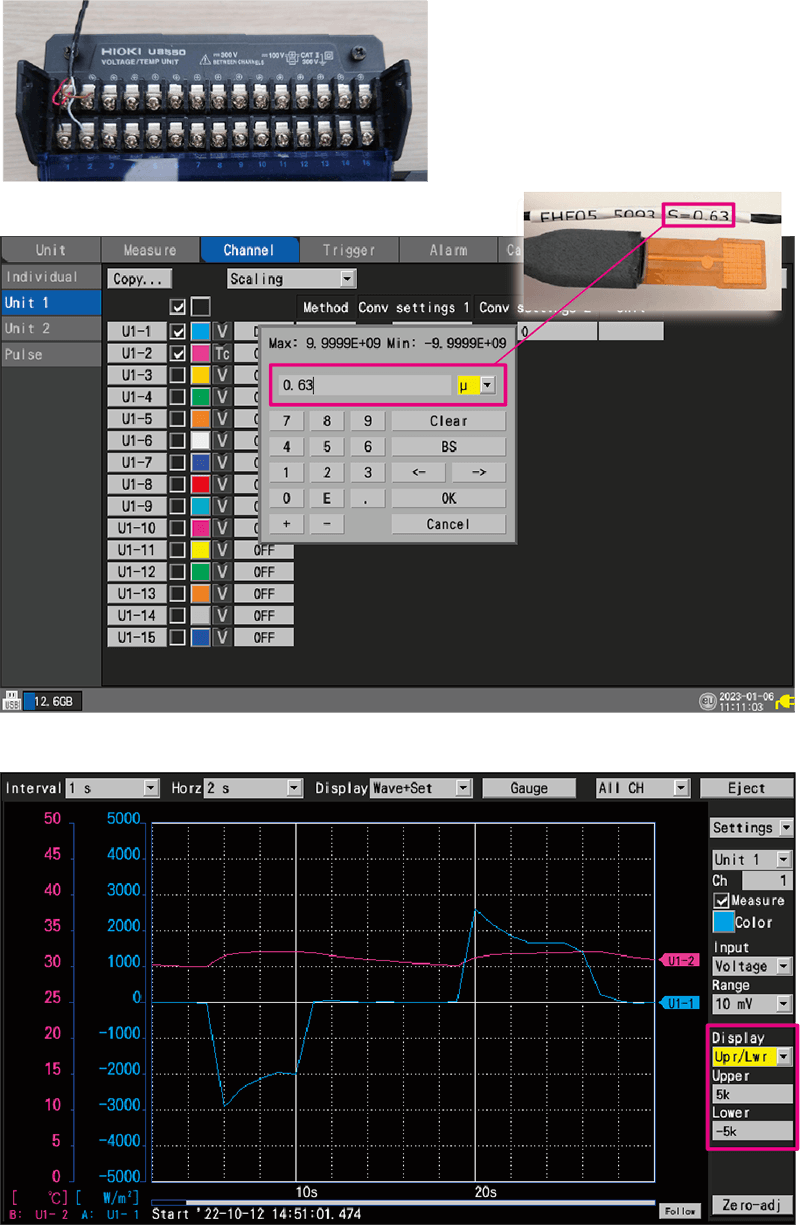Toggle the Measure checkbox in waveform settings
800x1225 pixels.
click(x=721, y=900)
